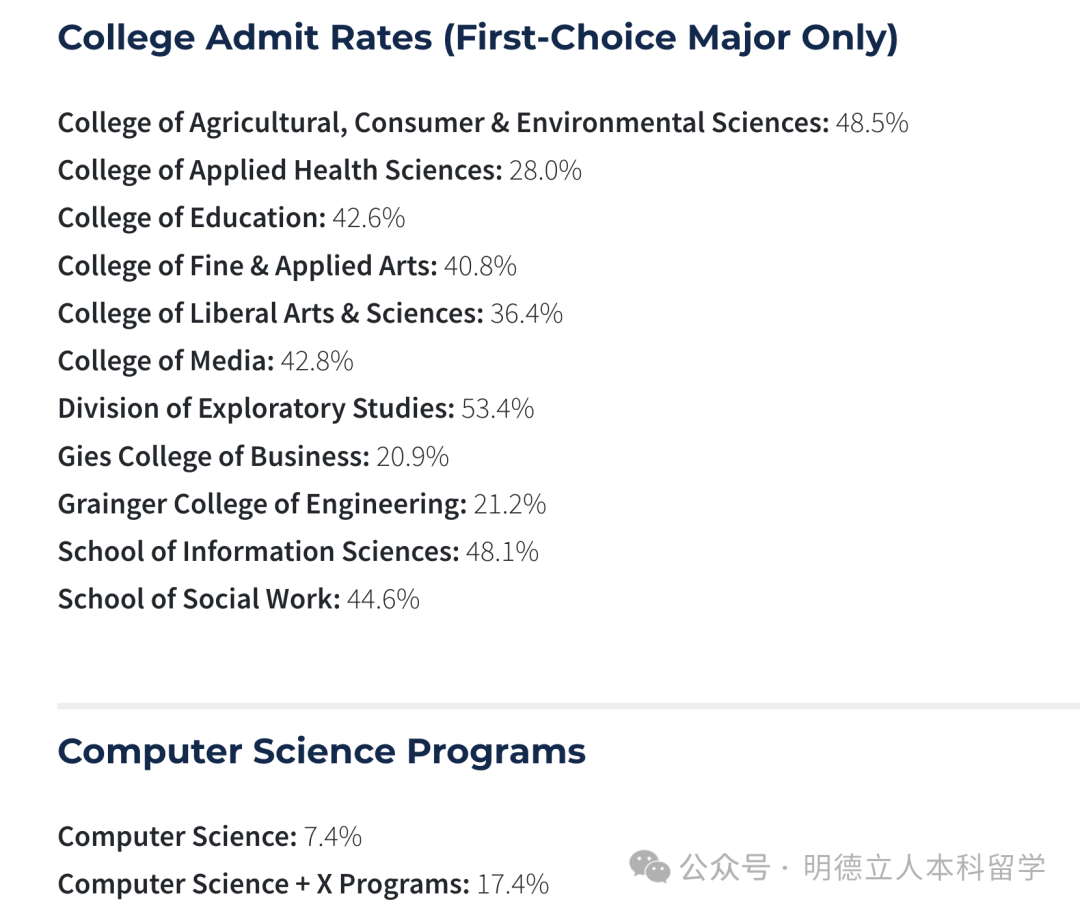This screenshot has width=1080, height=911.
Task: Click the 公众号 watermark label
Action: [725, 866]
